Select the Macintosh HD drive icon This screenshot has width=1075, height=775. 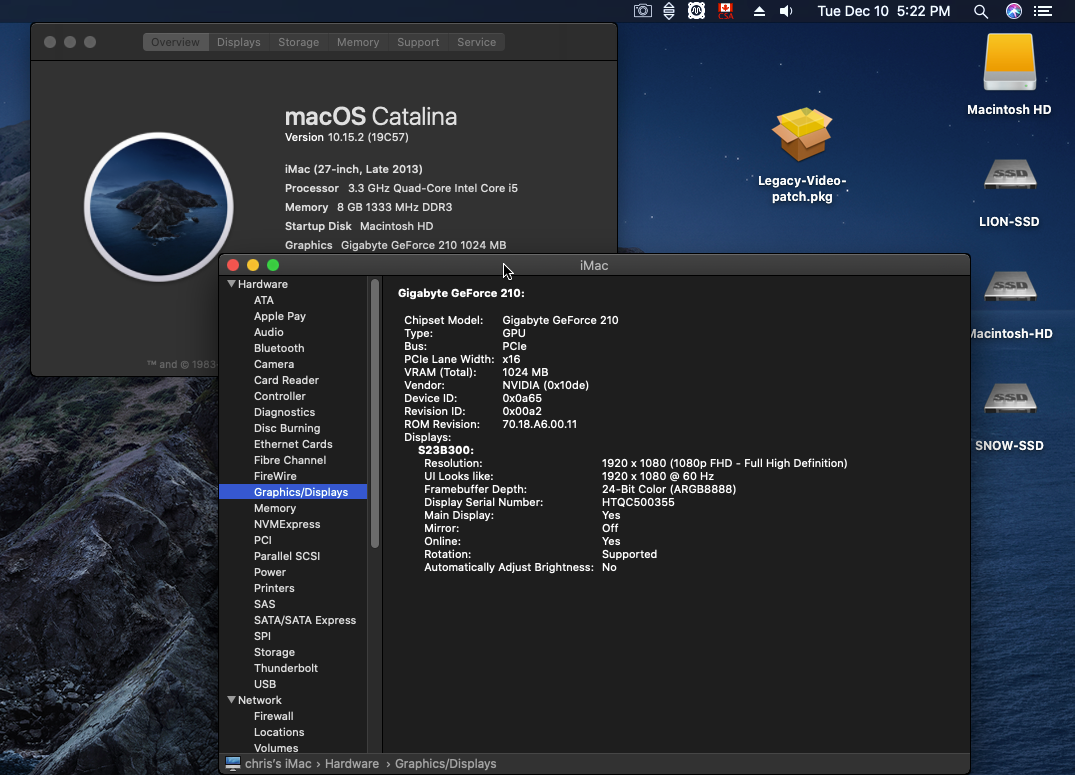(x=1009, y=65)
